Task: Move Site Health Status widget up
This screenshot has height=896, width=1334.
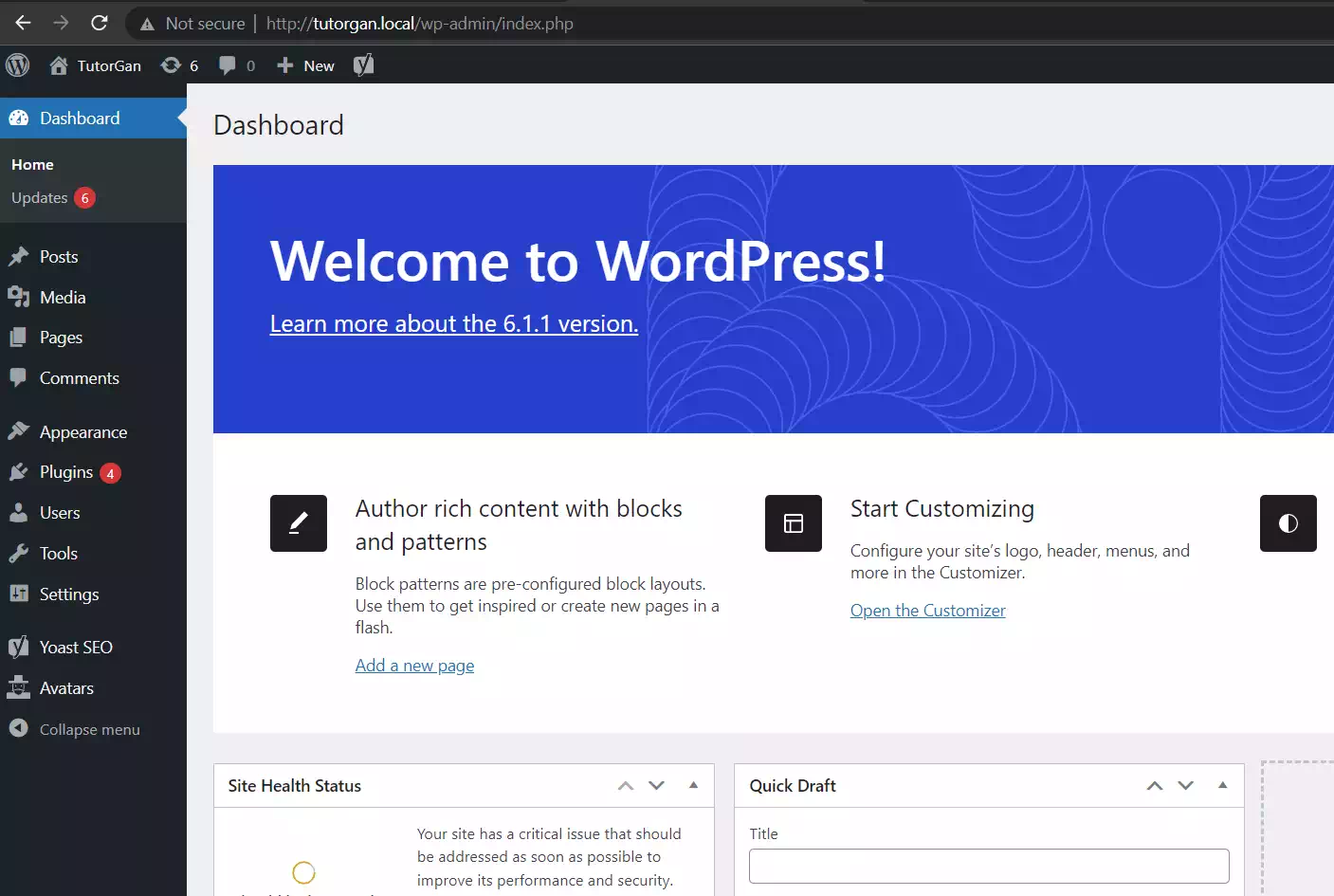Action: pos(626,786)
